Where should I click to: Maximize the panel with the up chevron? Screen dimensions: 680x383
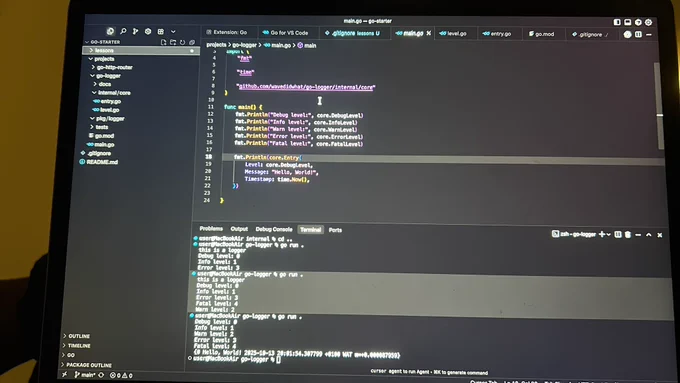point(649,235)
